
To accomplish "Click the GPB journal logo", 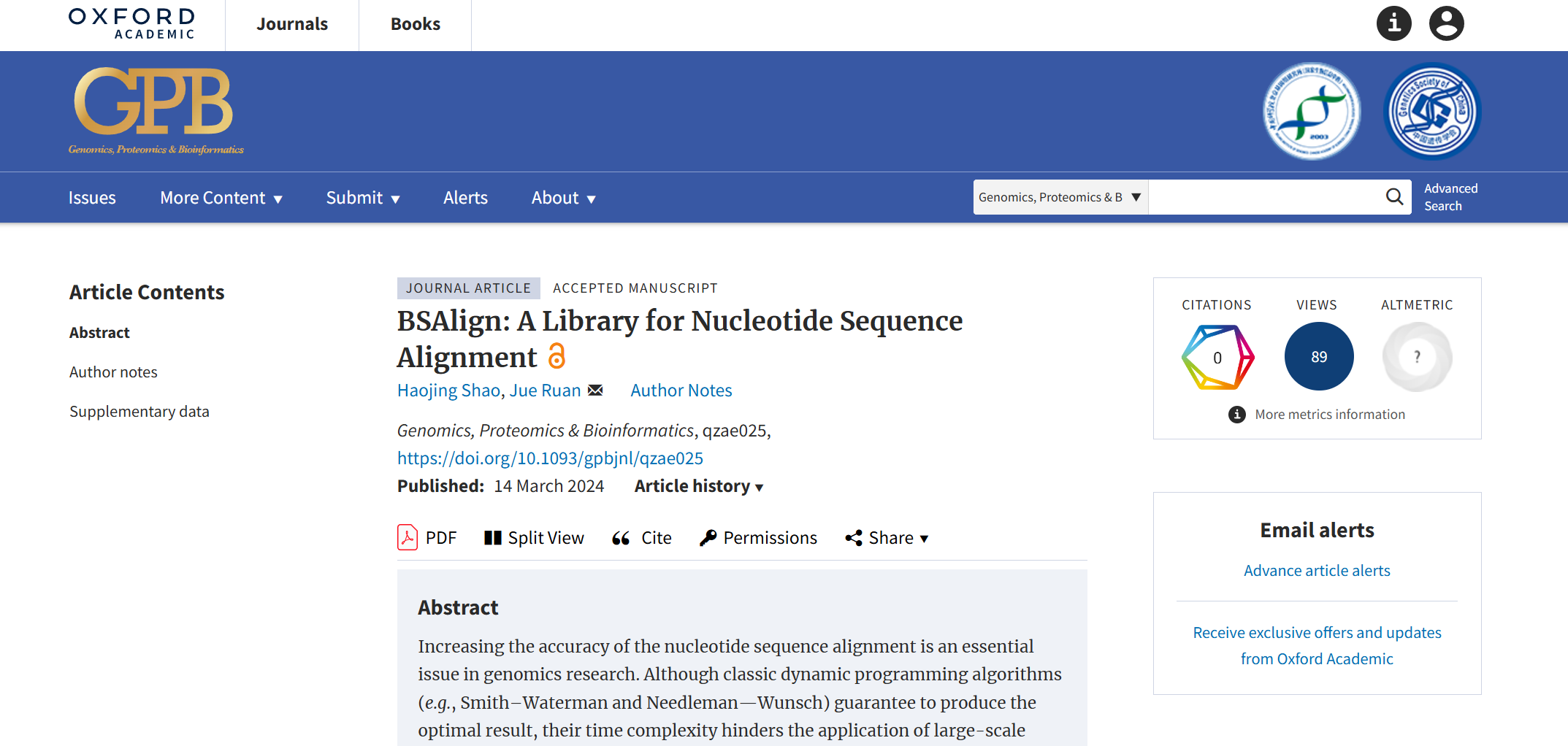I will 156,111.
